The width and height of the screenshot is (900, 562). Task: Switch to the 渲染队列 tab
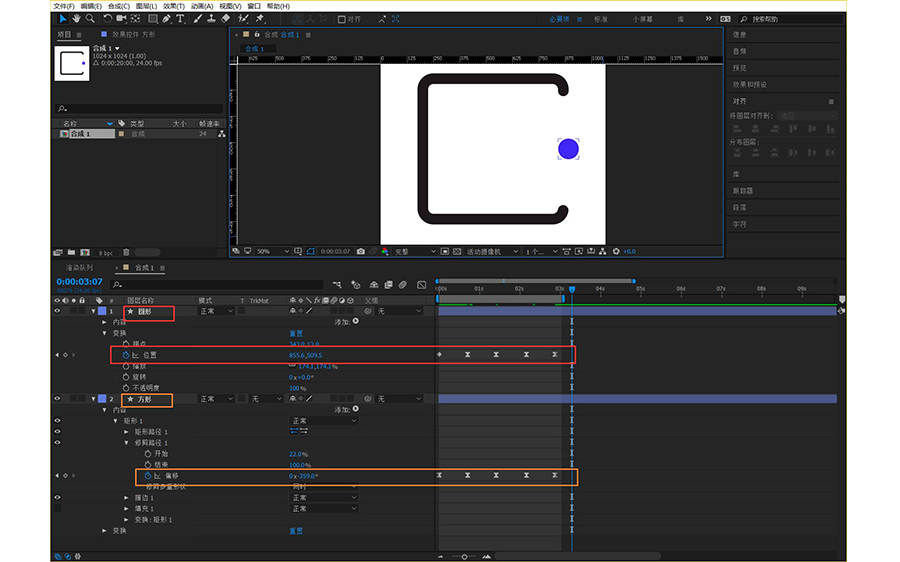(x=78, y=268)
